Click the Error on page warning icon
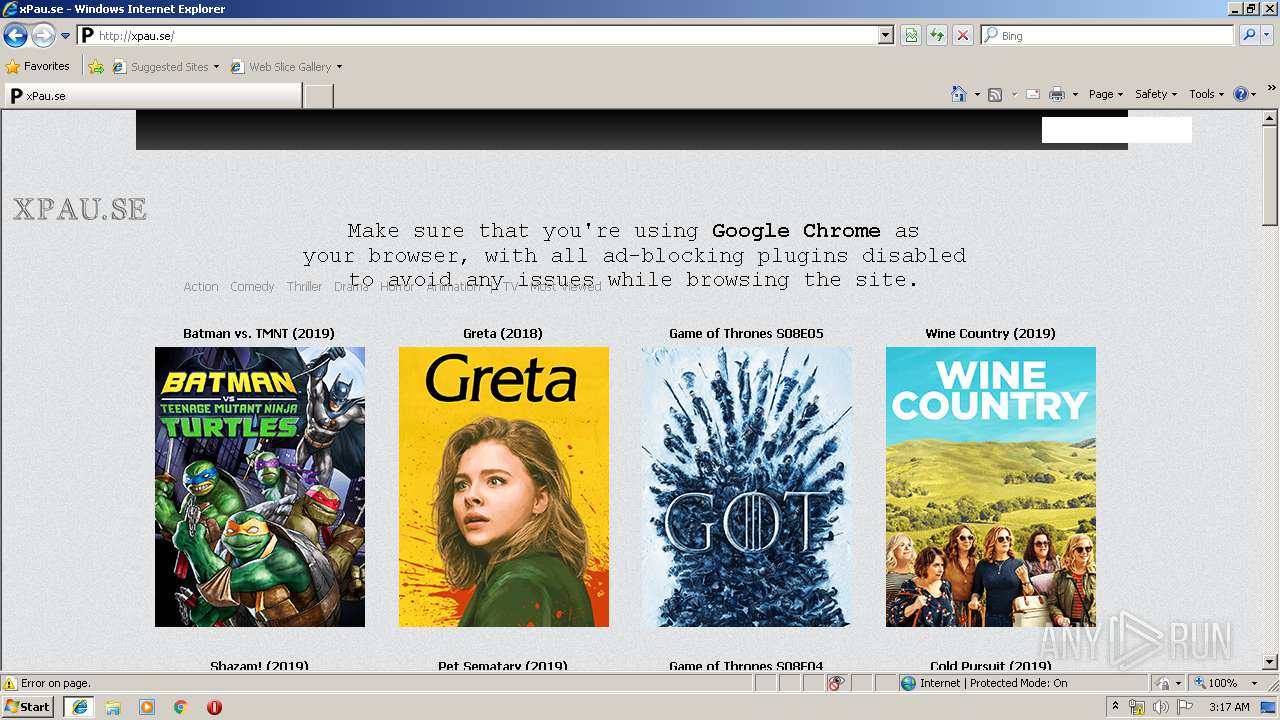This screenshot has width=1280, height=720. 10,683
